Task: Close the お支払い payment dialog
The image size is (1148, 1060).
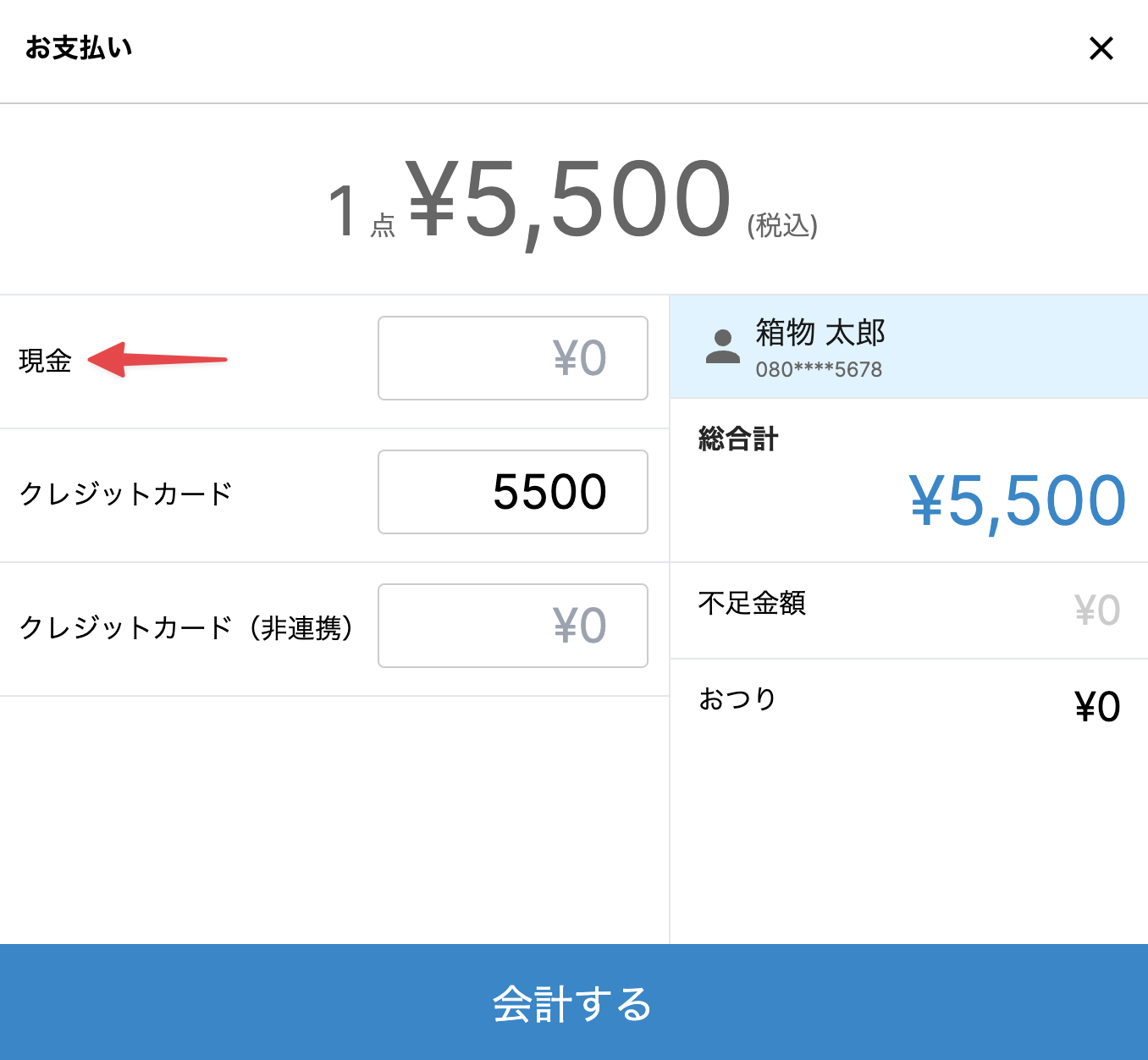Action: click(x=1101, y=48)
